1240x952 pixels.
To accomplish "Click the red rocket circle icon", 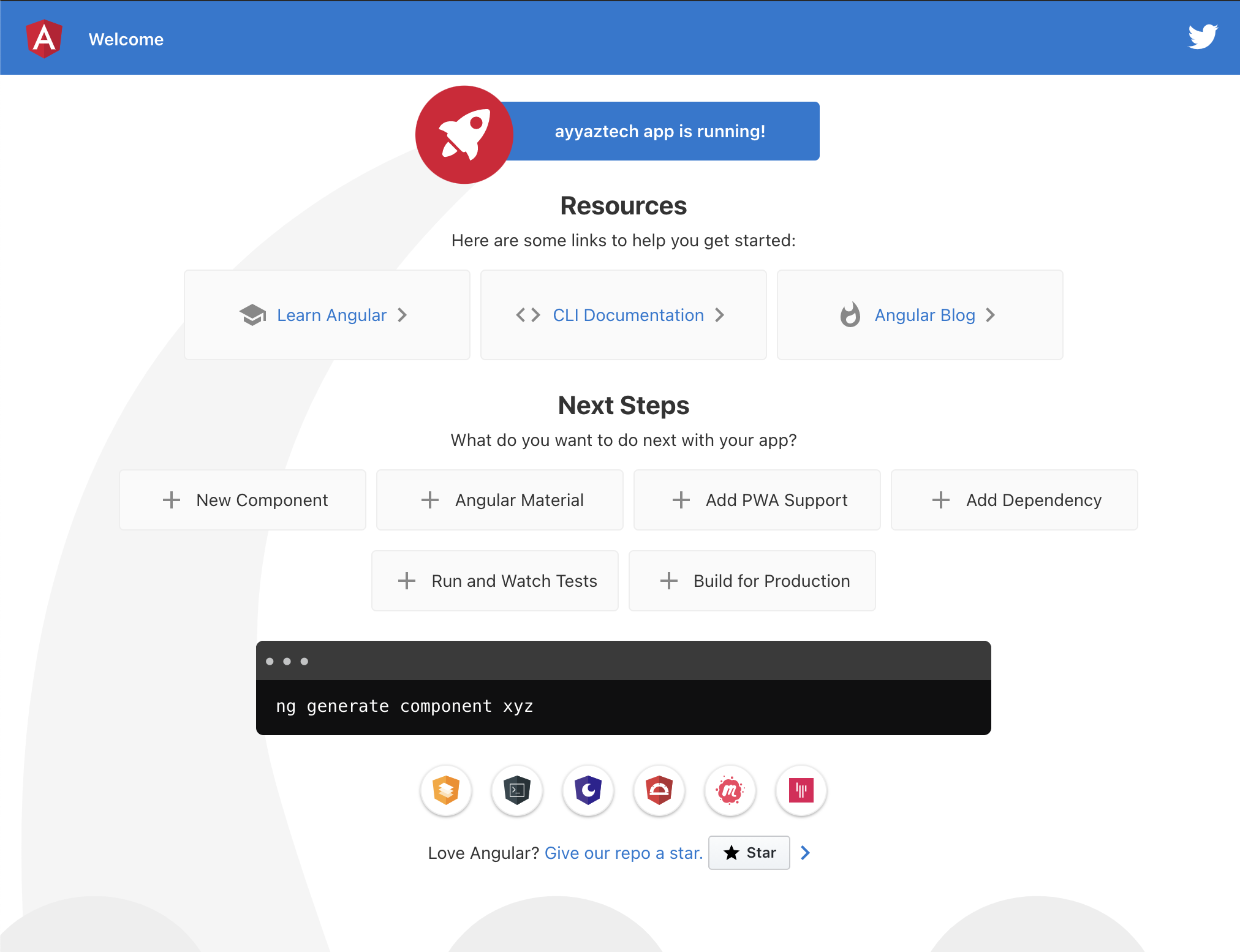I will [x=464, y=135].
